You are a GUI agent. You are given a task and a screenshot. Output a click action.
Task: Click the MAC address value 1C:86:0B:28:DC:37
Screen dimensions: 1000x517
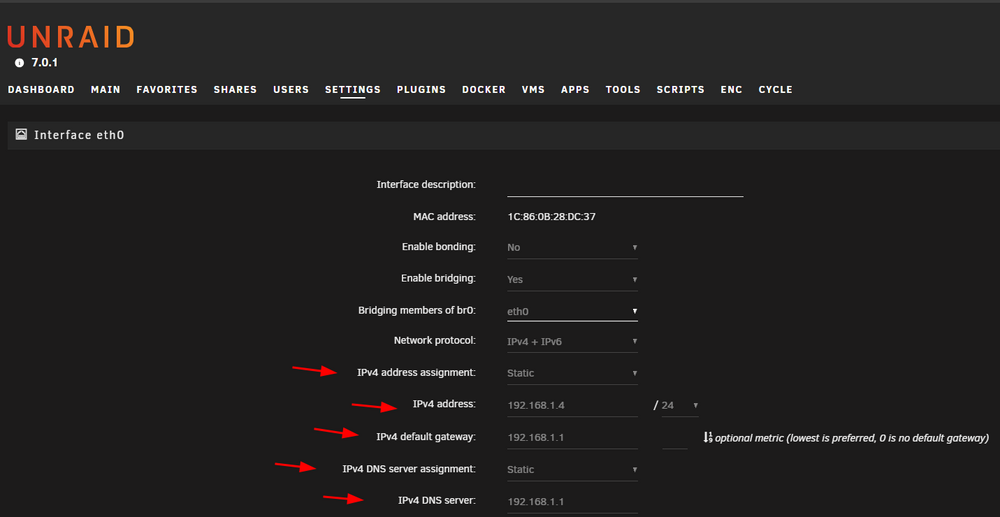tap(551, 217)
